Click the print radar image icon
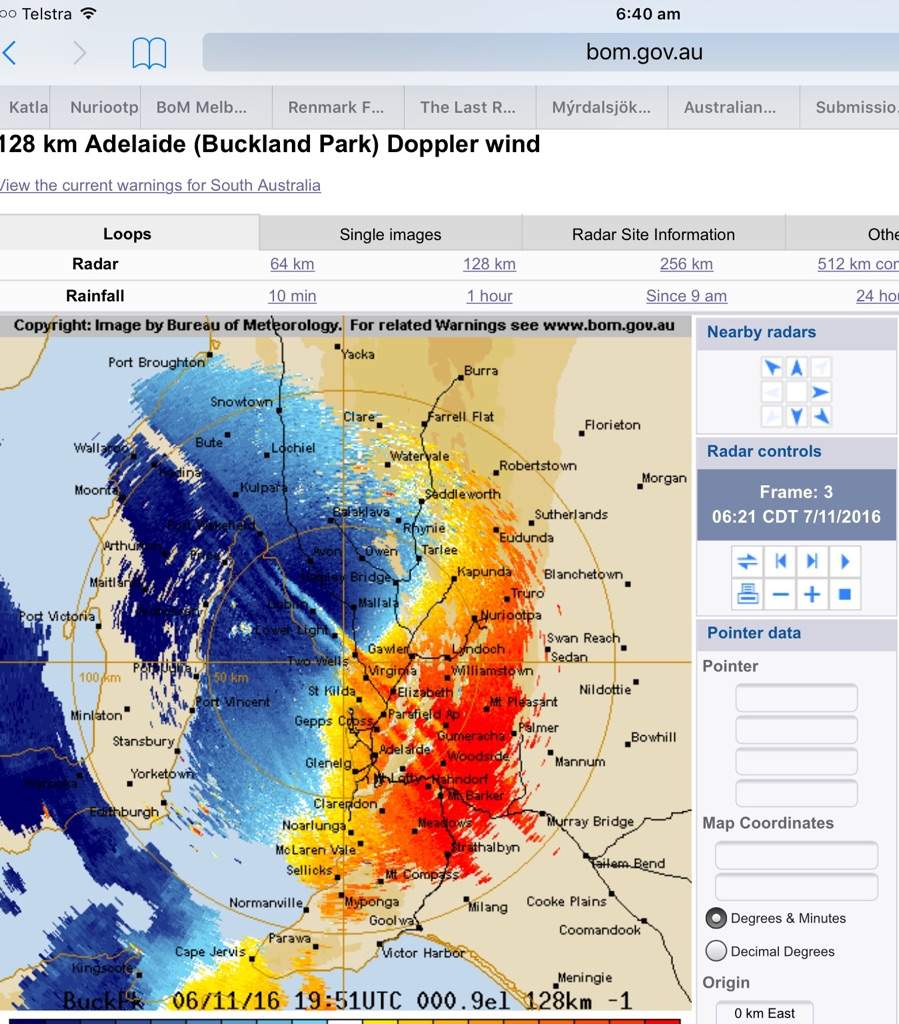 coord(748,594)
